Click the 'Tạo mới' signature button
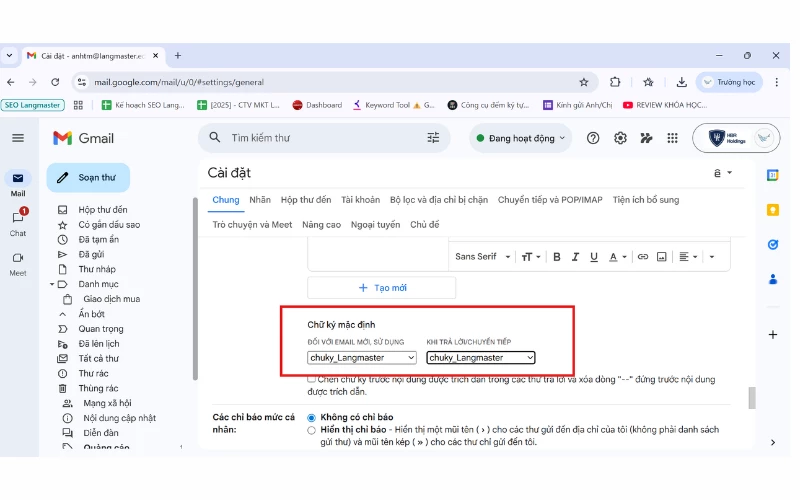The image size is (800, 500). click(381, 287)
